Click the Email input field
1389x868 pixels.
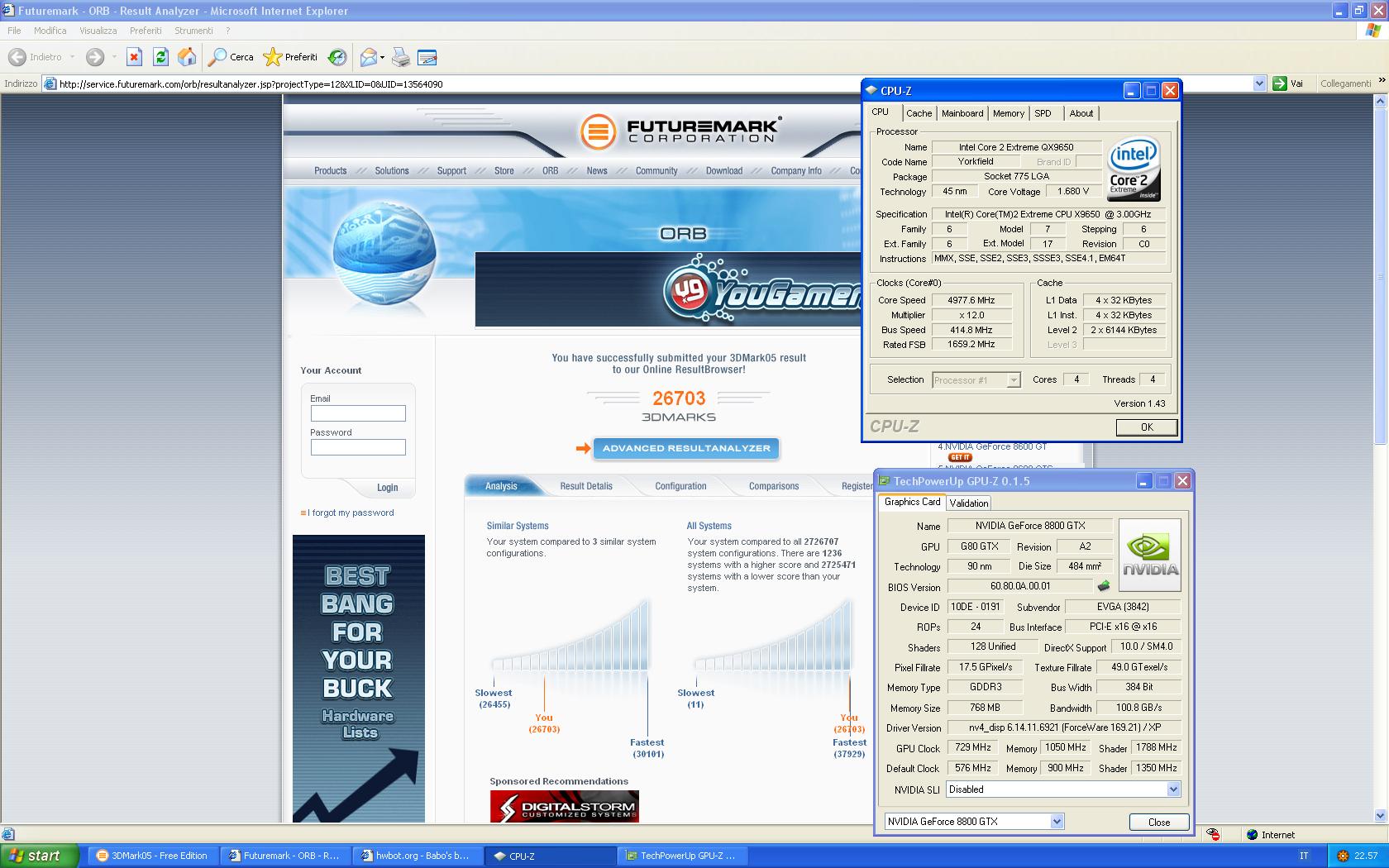358,413
